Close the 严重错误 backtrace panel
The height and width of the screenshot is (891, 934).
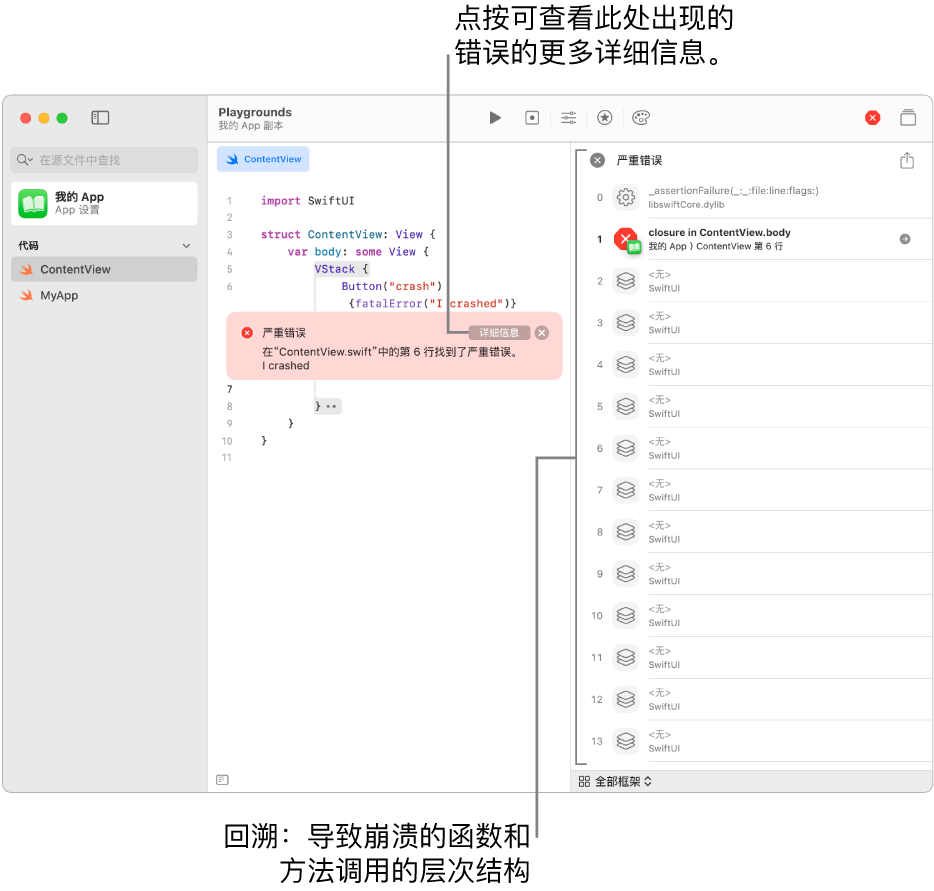pyautogui.click(x=597, y=160)
